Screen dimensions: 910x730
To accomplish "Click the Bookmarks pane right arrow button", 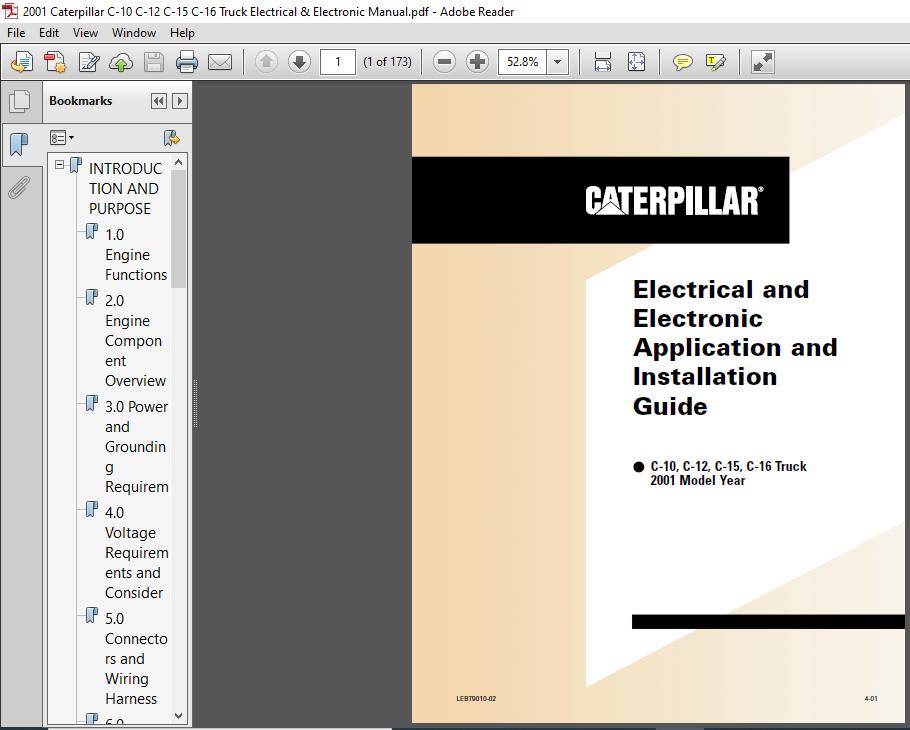I will tap(180, 101).
